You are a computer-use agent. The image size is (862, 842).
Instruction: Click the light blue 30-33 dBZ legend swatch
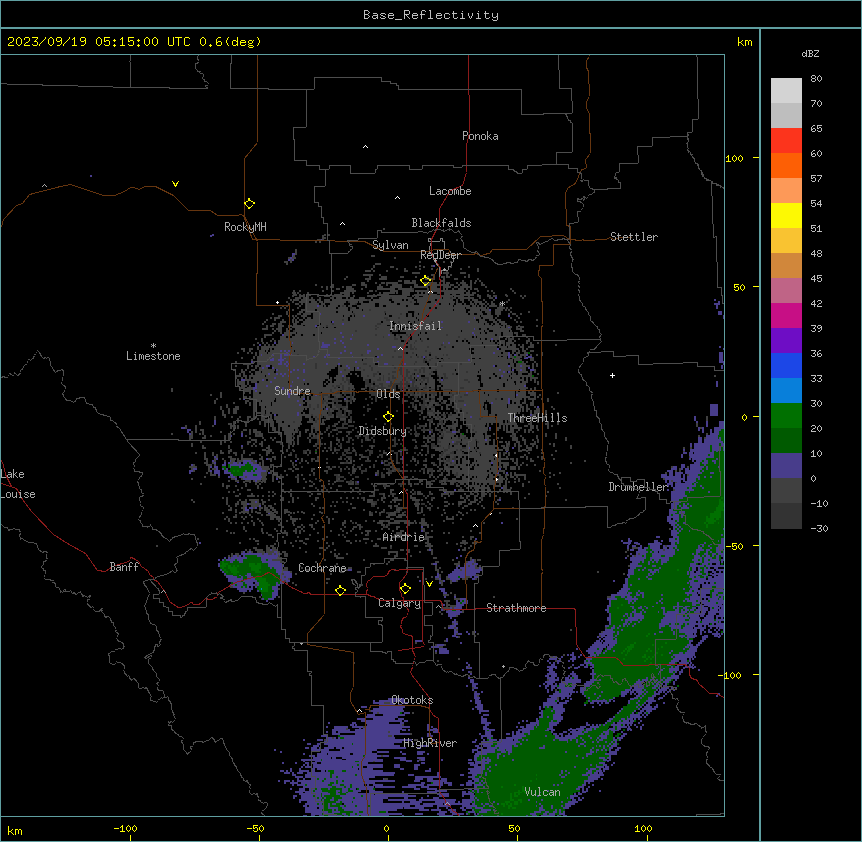tap(786, 391)
